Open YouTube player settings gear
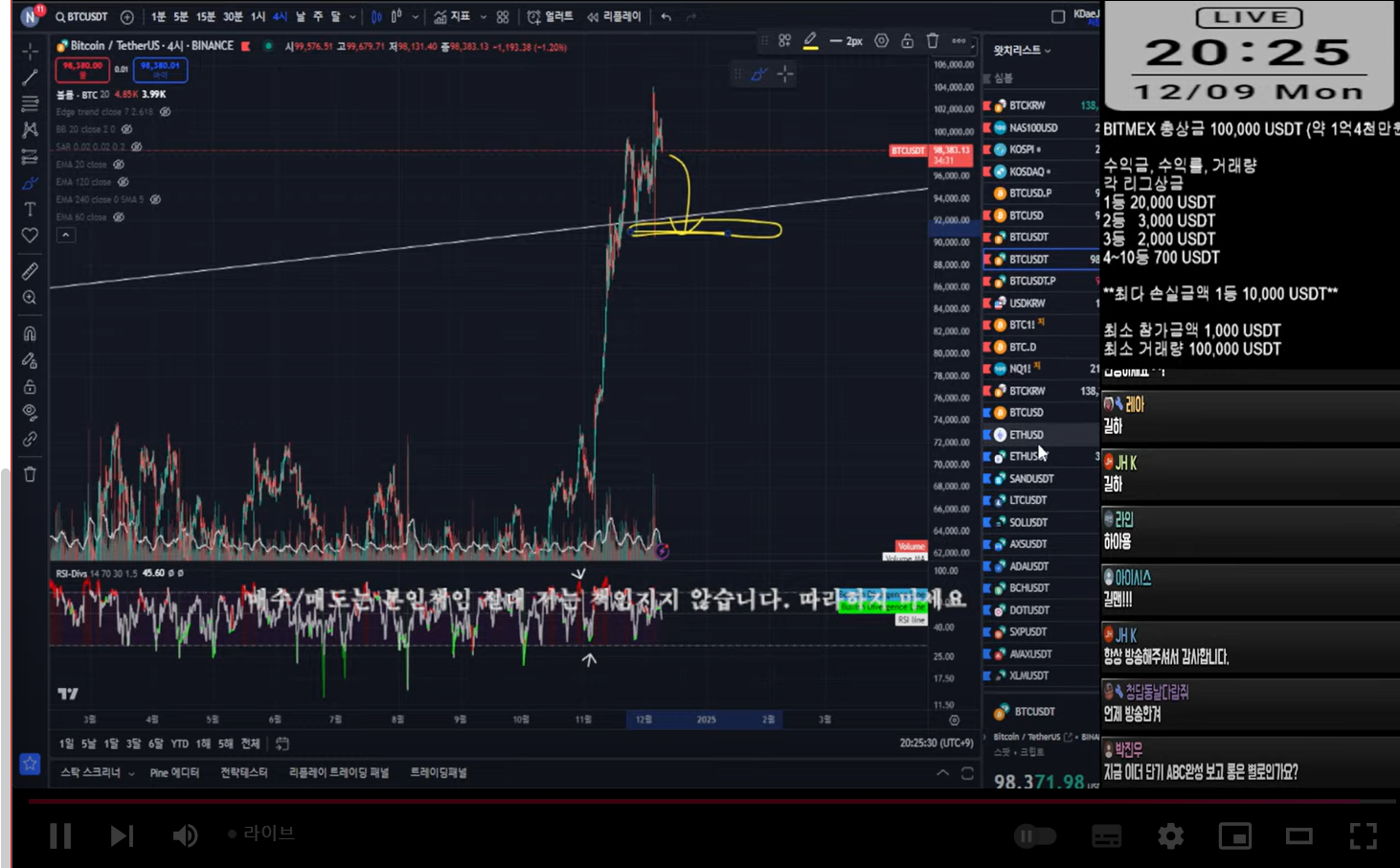1400x868 pixels. [x=1170, y=836]
